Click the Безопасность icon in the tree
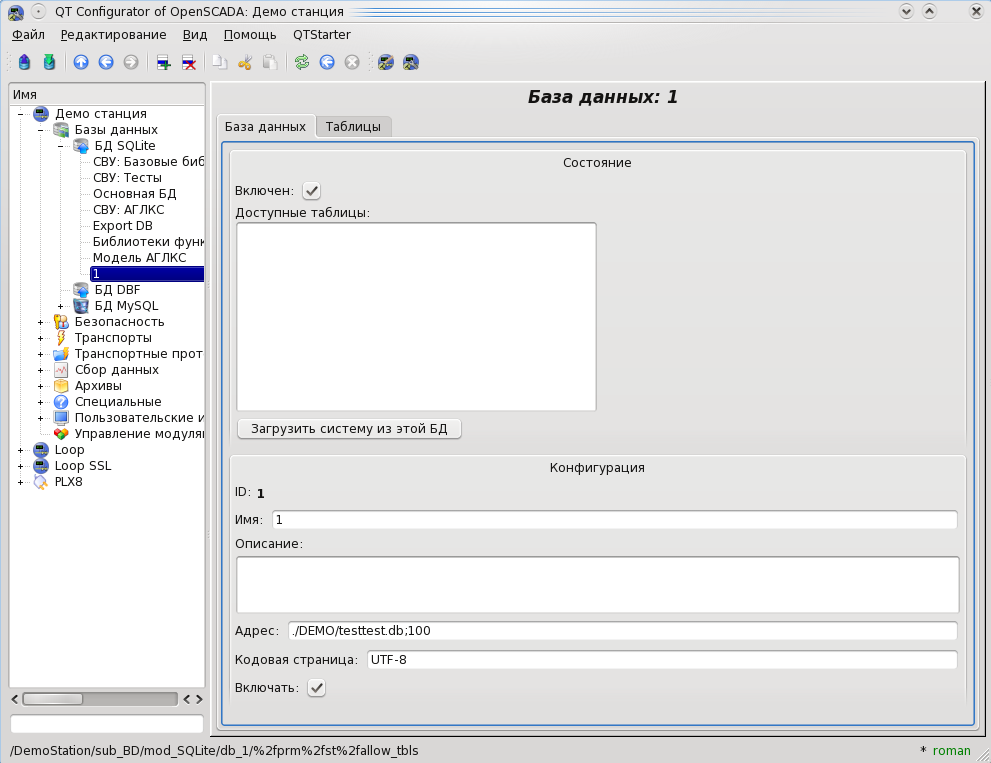This screenshot has width=991, height=763. point(62,322)
